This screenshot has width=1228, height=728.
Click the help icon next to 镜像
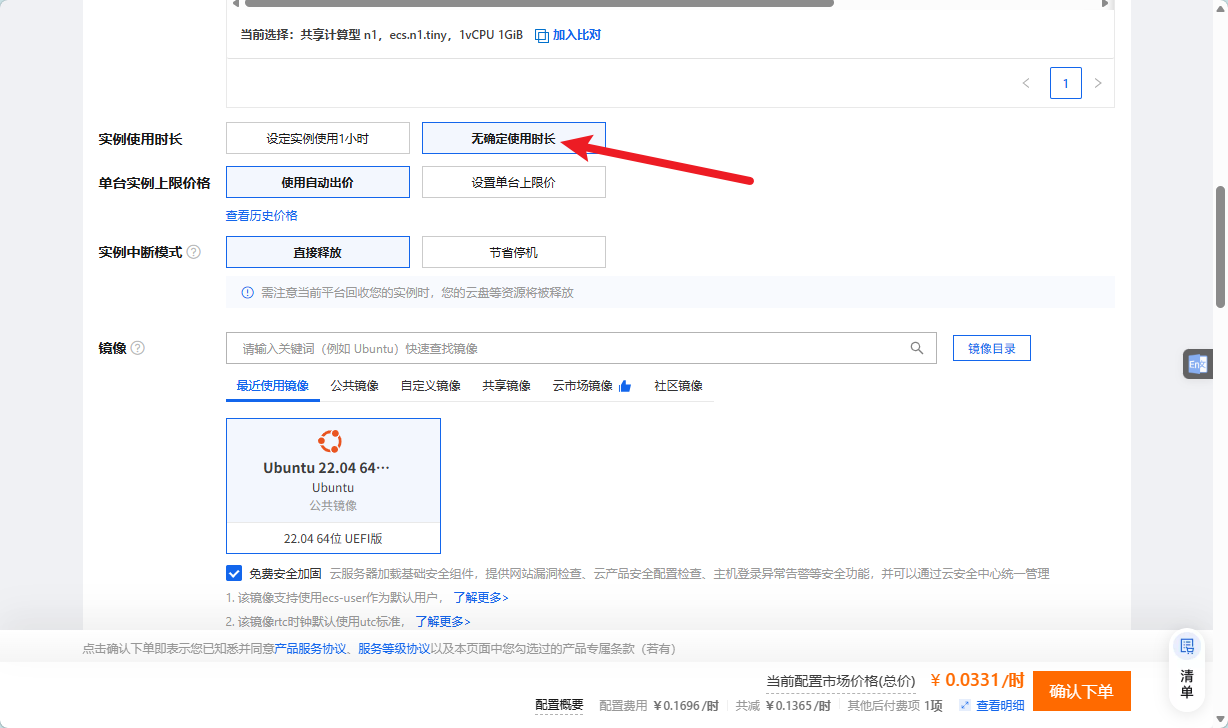(x=138, y=348)
